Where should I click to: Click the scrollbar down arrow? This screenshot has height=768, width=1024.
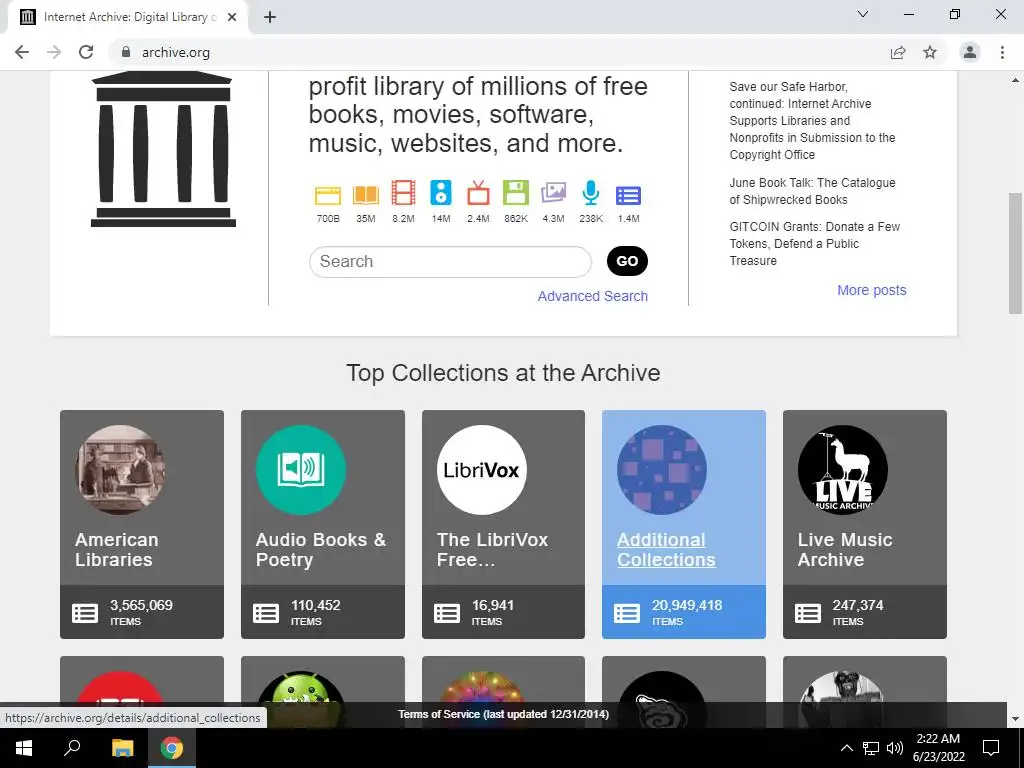tap(1015, 719)
